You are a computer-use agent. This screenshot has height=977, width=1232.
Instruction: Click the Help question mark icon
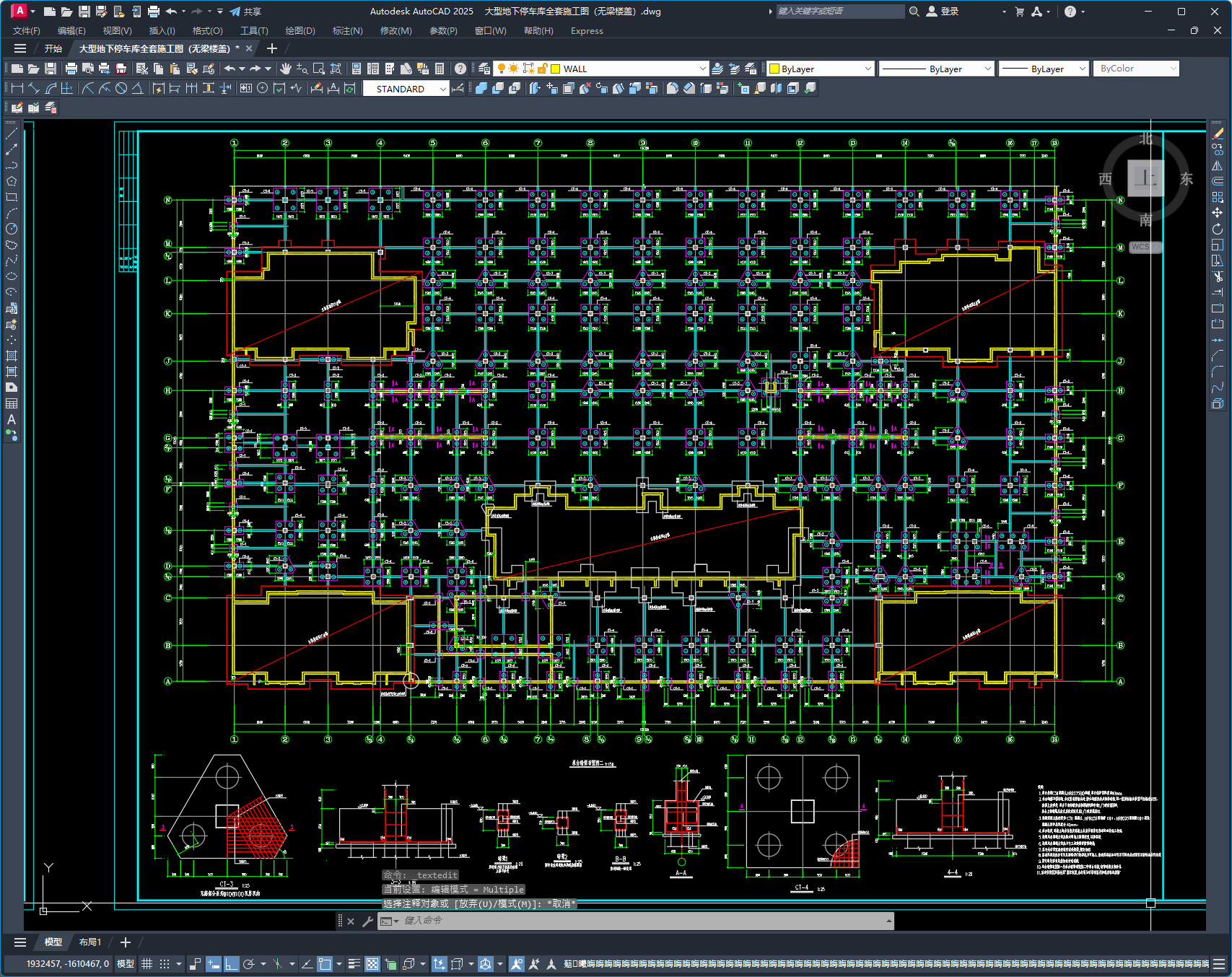tap(460, 69)
